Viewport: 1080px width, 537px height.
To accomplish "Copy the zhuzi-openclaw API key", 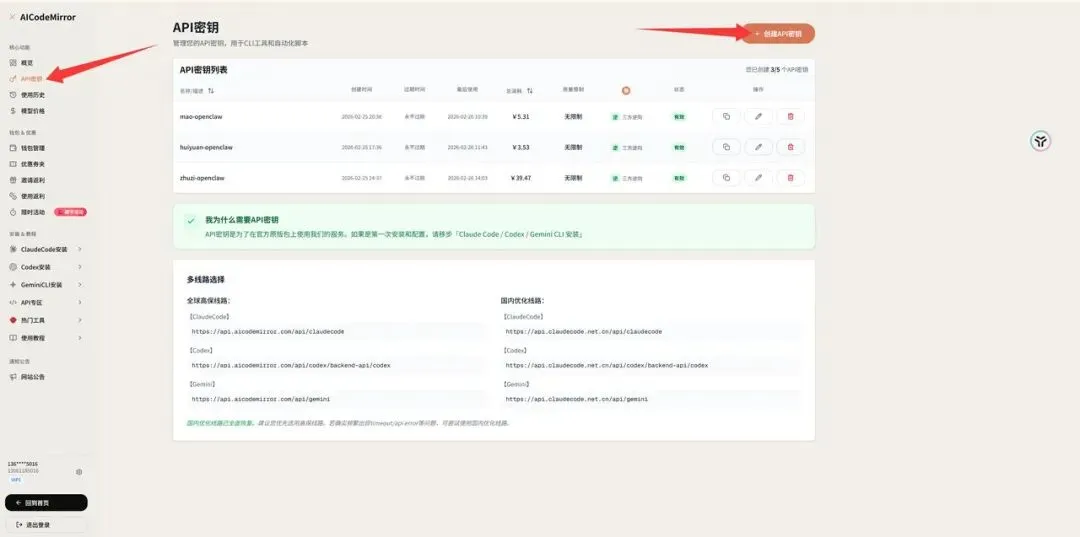I will 726,178.
